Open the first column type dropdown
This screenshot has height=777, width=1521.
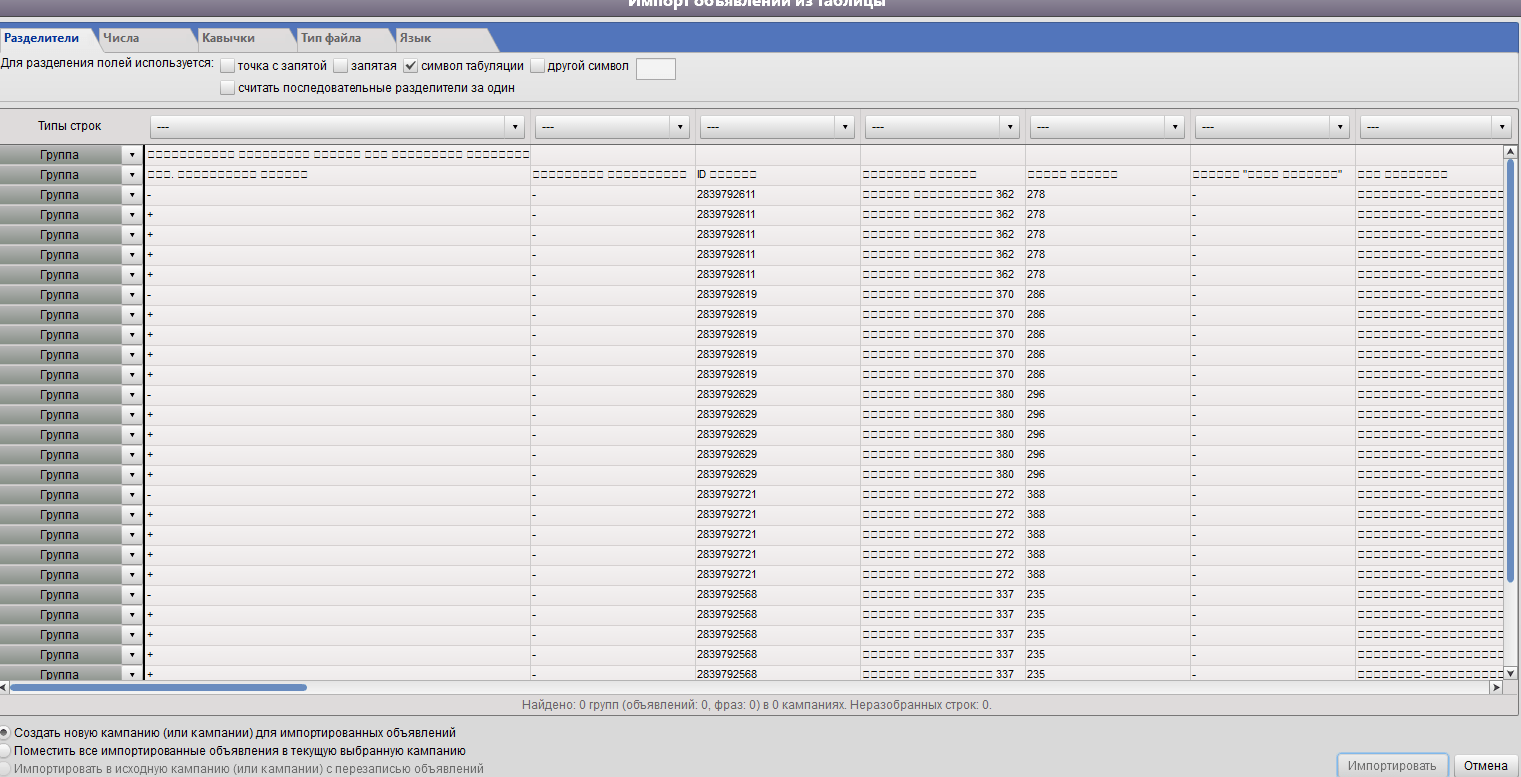tap(337, 127)
